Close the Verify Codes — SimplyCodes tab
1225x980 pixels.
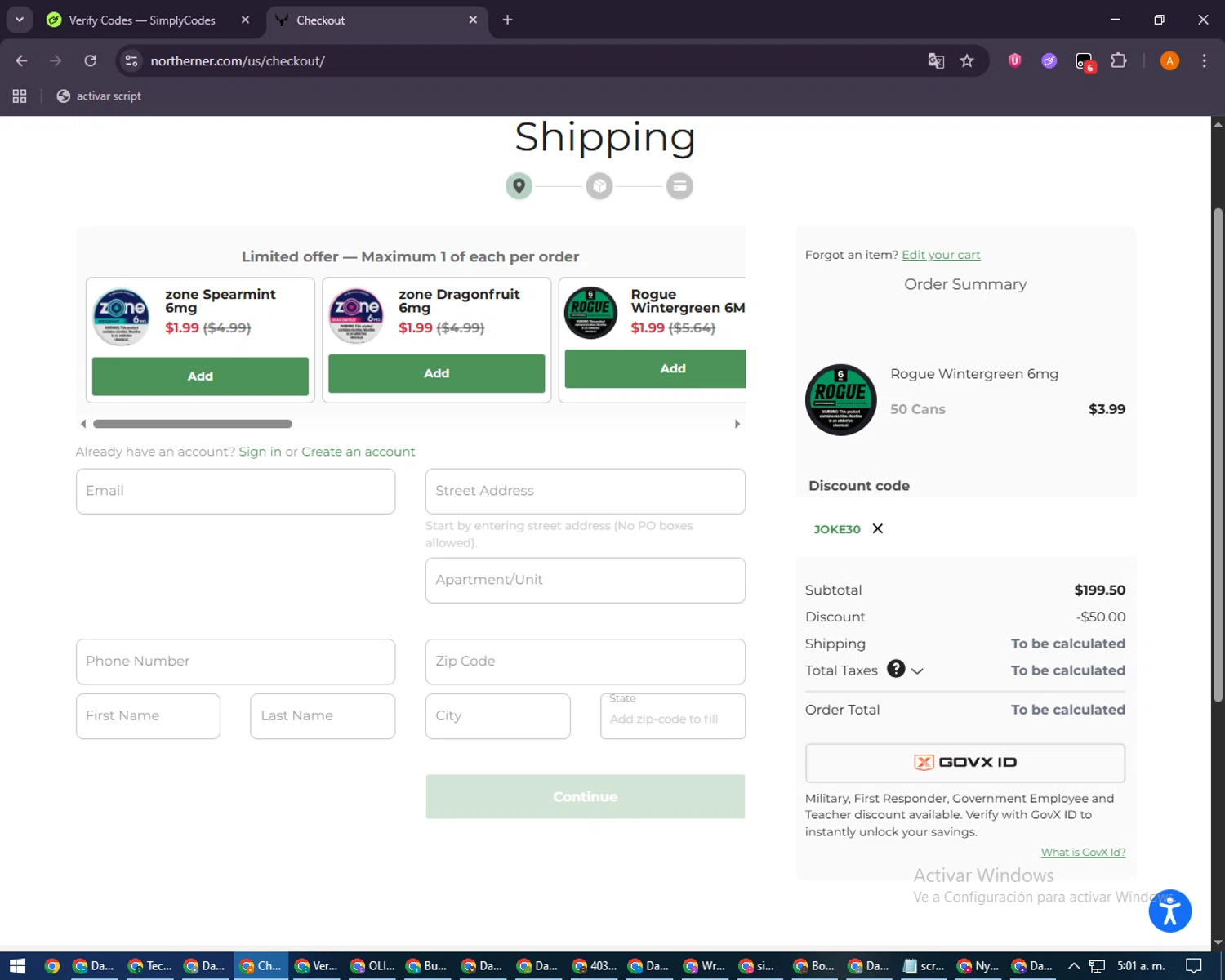click(245, 20)
